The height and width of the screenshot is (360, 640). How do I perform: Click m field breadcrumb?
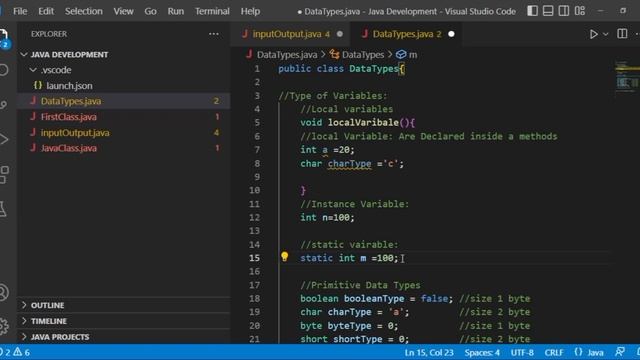point(407,55)
